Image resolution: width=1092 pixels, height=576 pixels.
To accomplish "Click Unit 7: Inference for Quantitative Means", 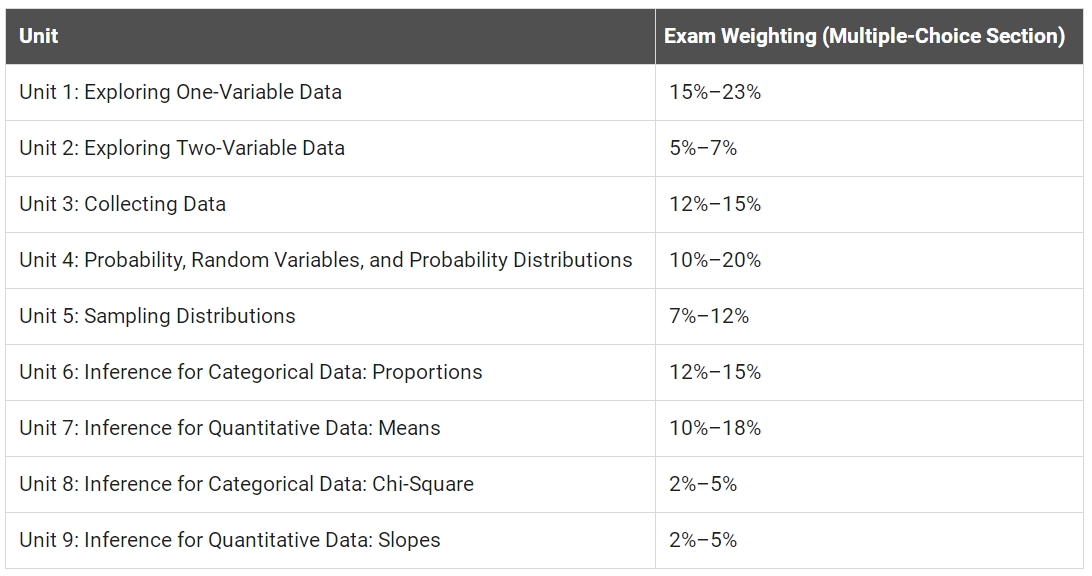I will (x=230, y=428).
